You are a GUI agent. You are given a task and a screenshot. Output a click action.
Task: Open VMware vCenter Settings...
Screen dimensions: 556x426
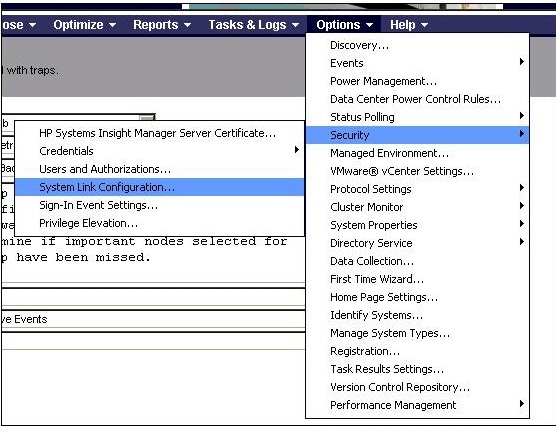point(417,171)
